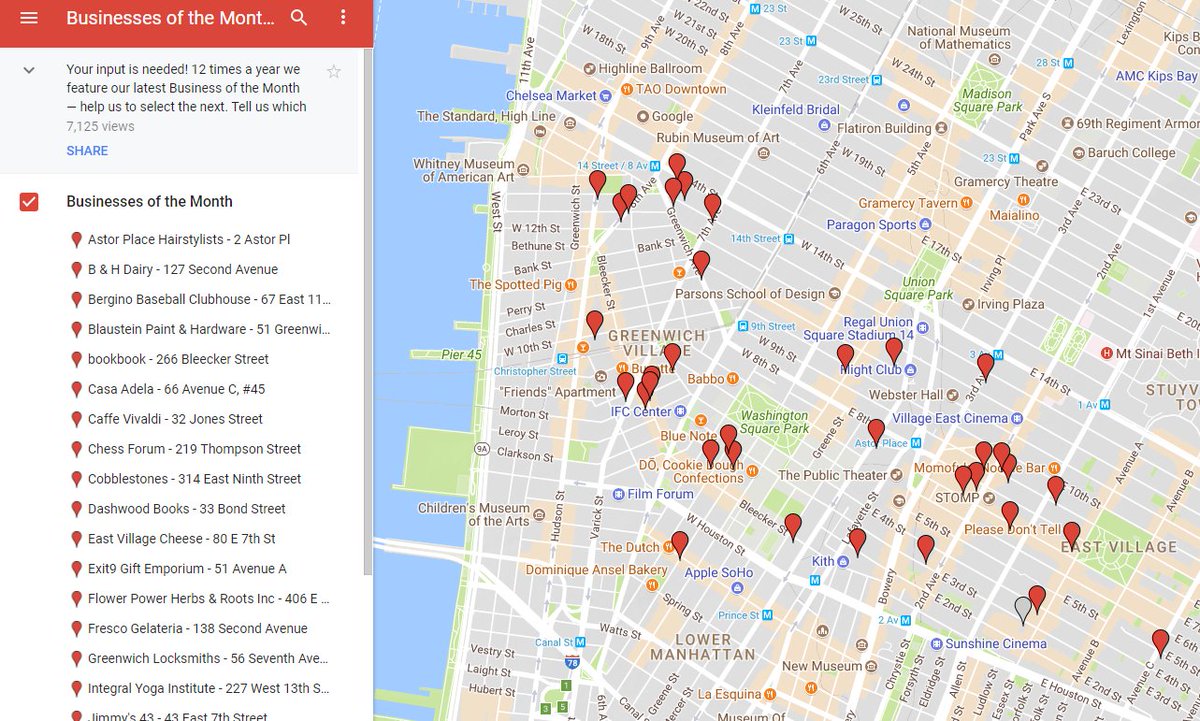Click the New Museum map label
1200x721 pixels.
click(822, 666)
